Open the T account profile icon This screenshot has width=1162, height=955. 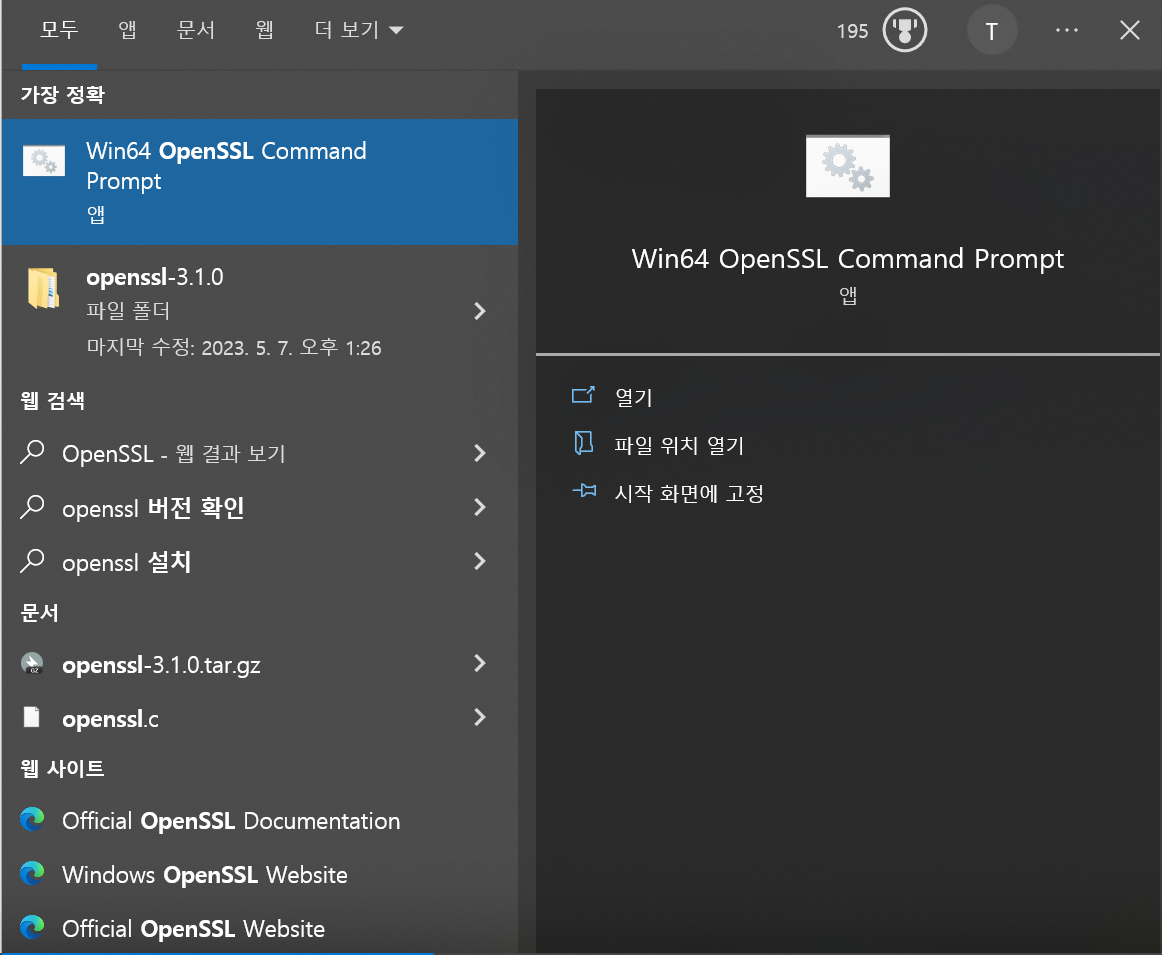point(991,30)
